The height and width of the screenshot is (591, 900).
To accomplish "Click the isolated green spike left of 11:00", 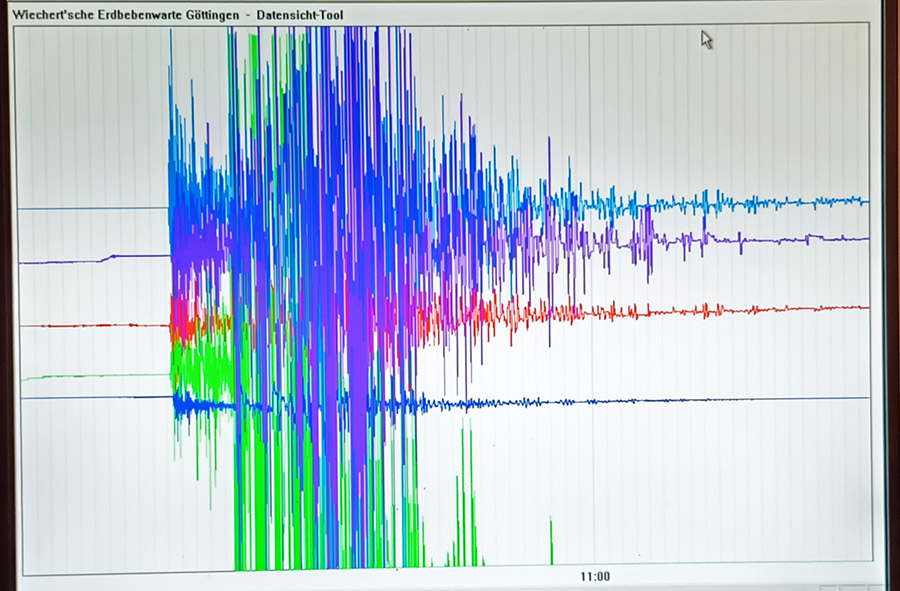I will (551, 540).
